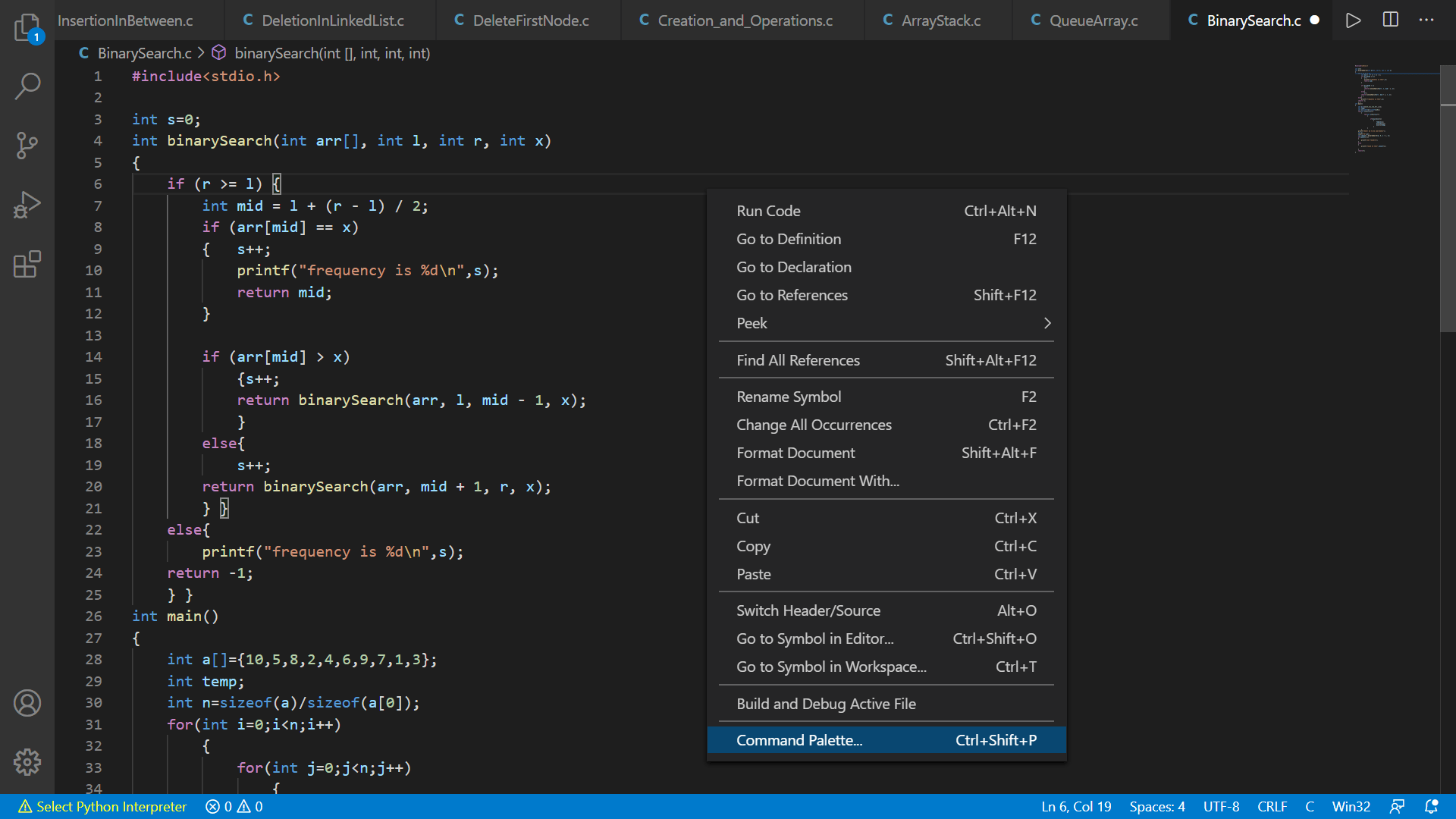Viewport: 1456px width, 819px height.
Task: Open the CRLF line ending selector
Action: click(x=1272, y=807)
